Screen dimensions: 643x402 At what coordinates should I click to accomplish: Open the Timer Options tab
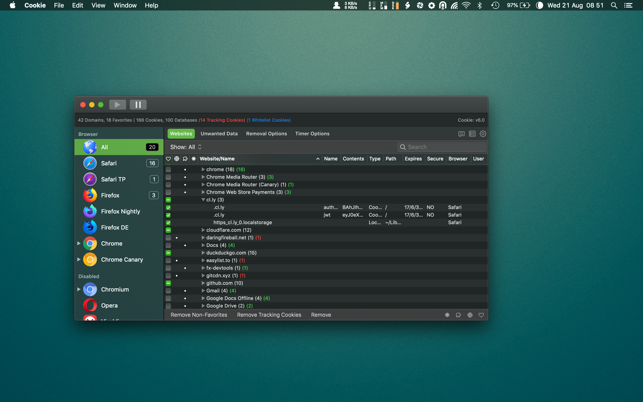point(312,134)
